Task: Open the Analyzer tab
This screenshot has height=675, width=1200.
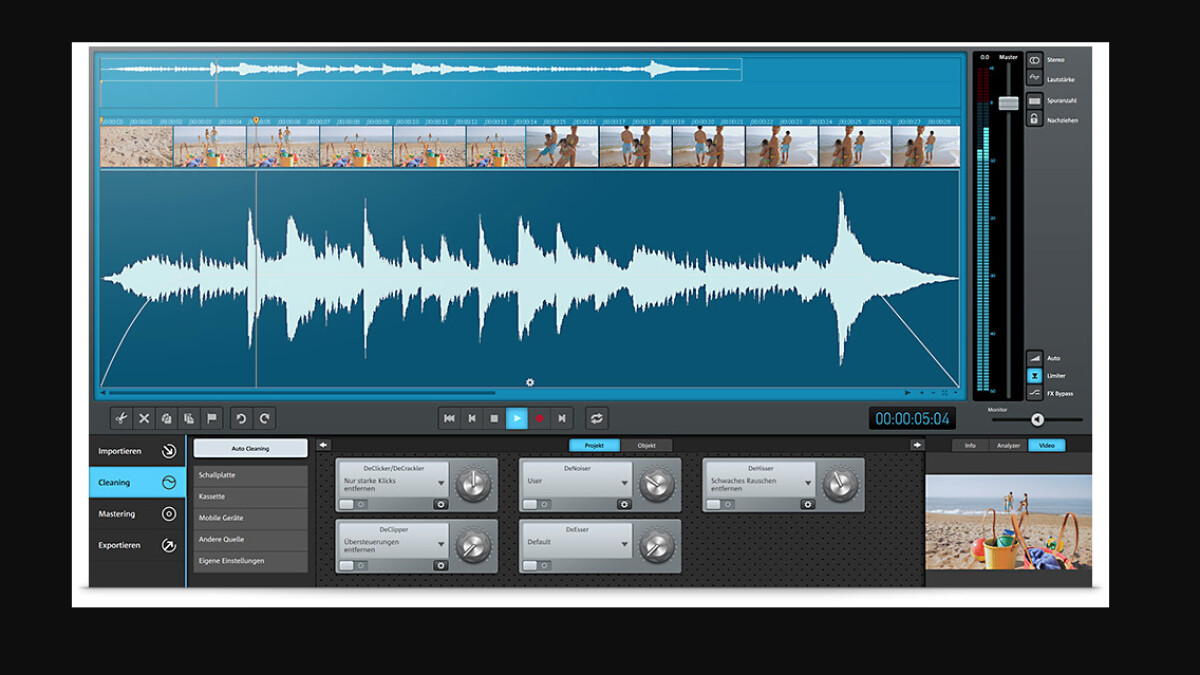Action: (1008, 445)
